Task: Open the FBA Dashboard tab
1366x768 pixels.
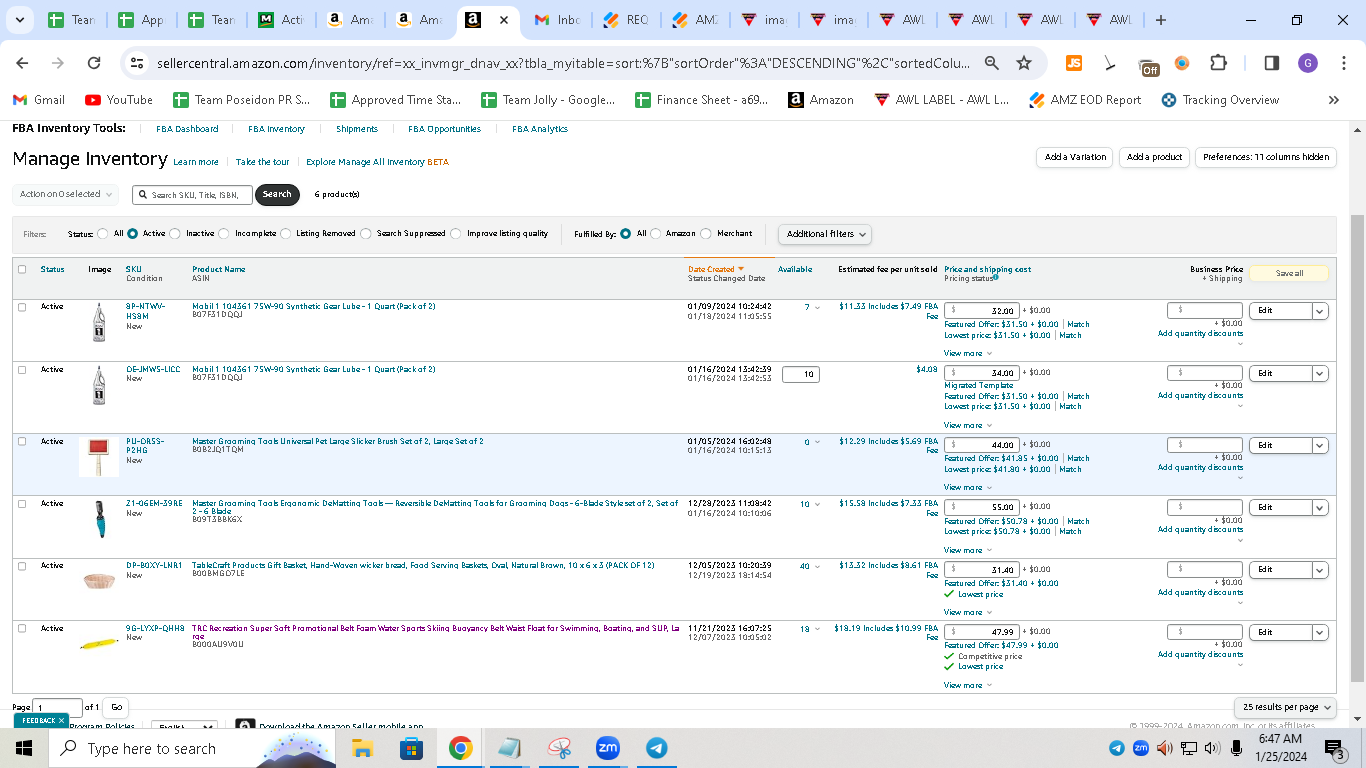Action: (187, 129)
